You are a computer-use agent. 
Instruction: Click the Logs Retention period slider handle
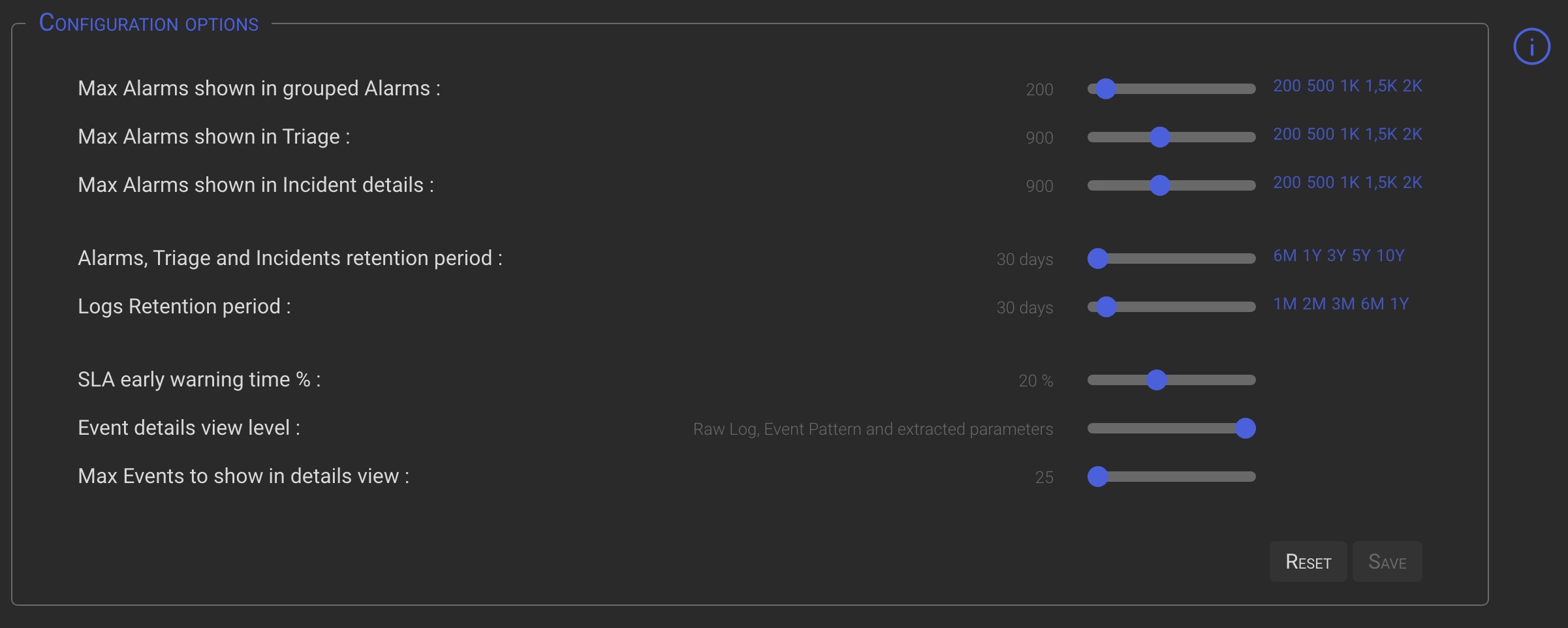pyautogui.click(x=1106, y=307)
